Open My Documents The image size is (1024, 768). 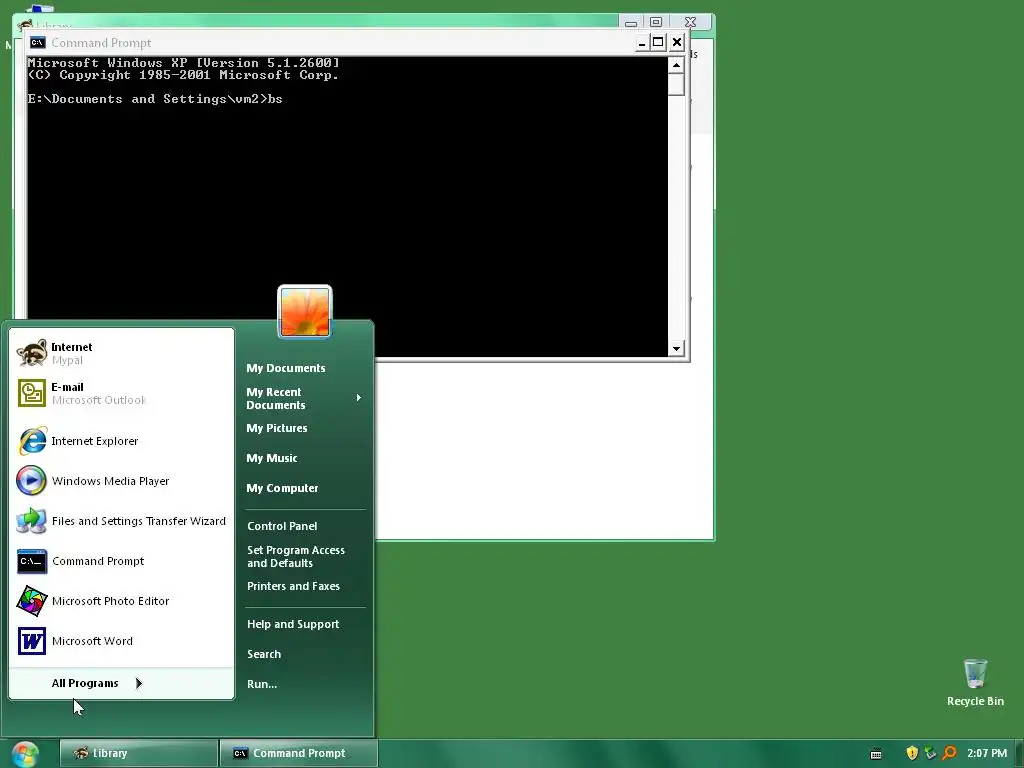click(285, 368)
